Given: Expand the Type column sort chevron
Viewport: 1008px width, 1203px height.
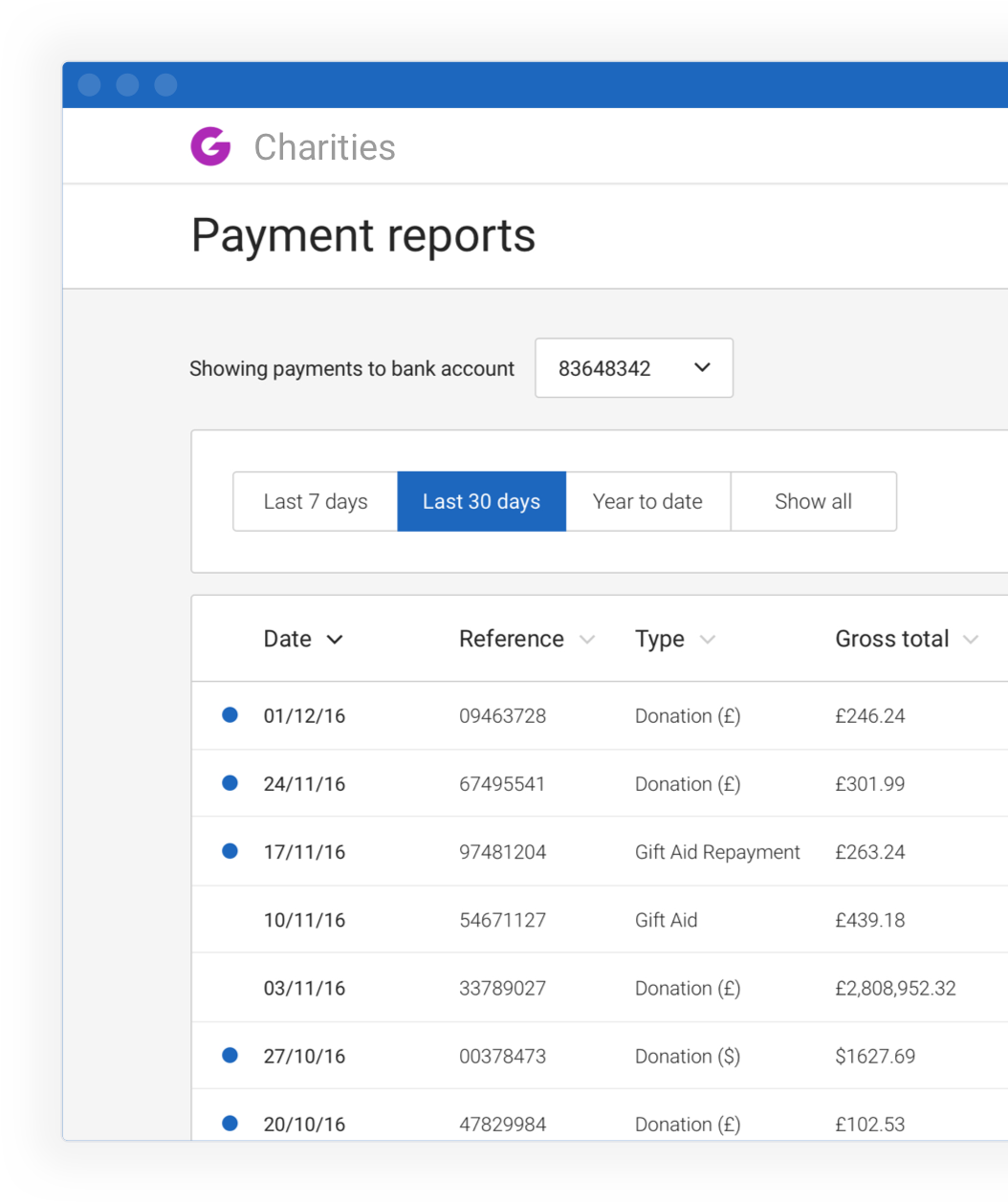Looking at the screenshot, I should (x=708, y=640).
